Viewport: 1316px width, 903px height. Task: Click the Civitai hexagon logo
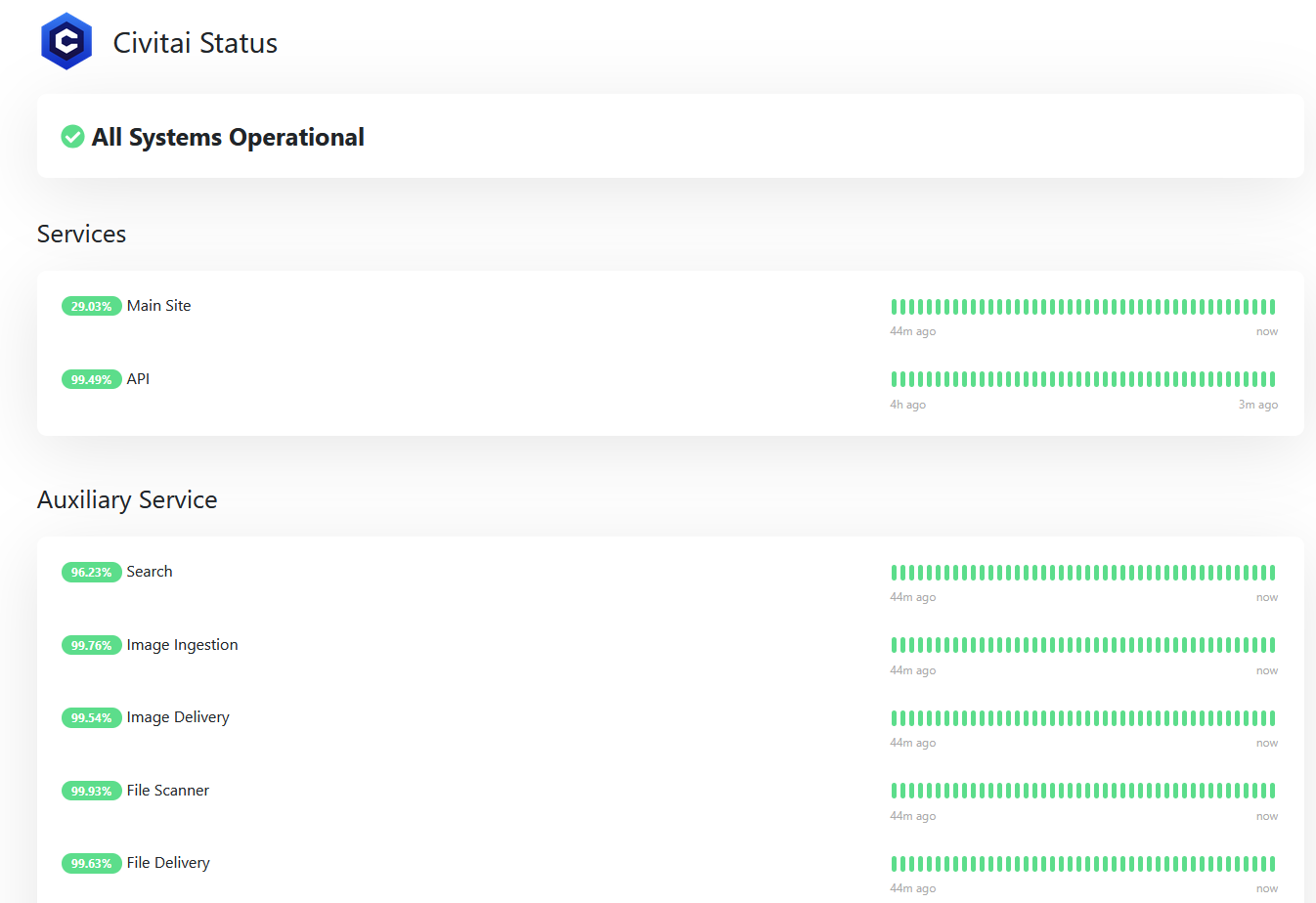(x=66, y=41)
